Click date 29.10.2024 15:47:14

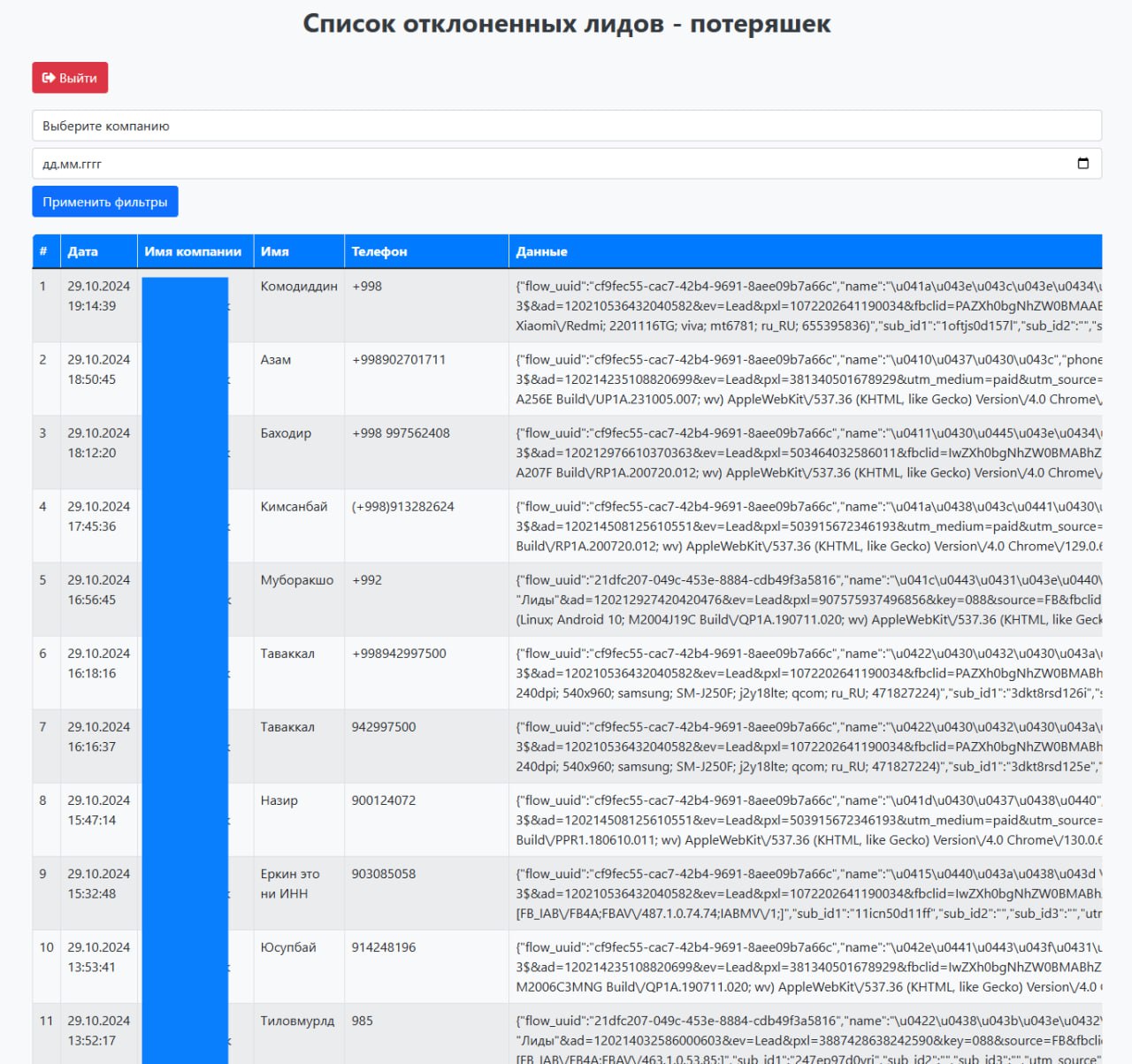click(x=99, y=809)
